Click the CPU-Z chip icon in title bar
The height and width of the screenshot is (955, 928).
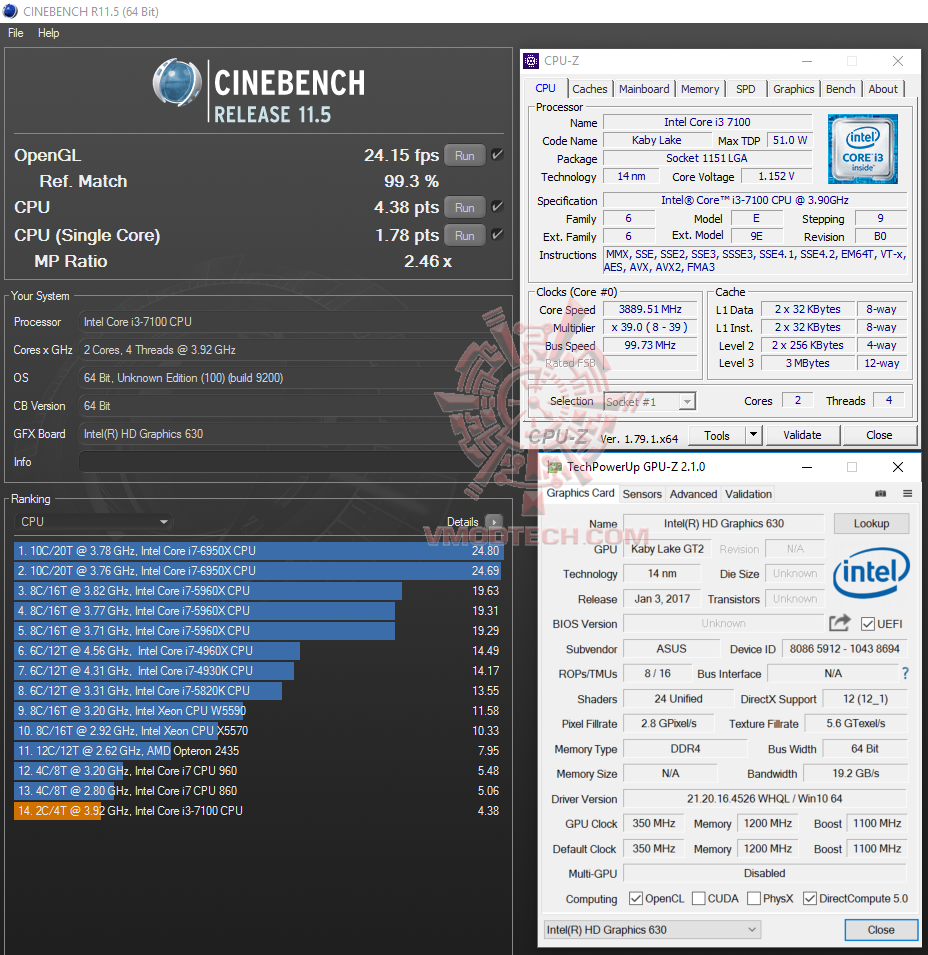tap(532, 61)
